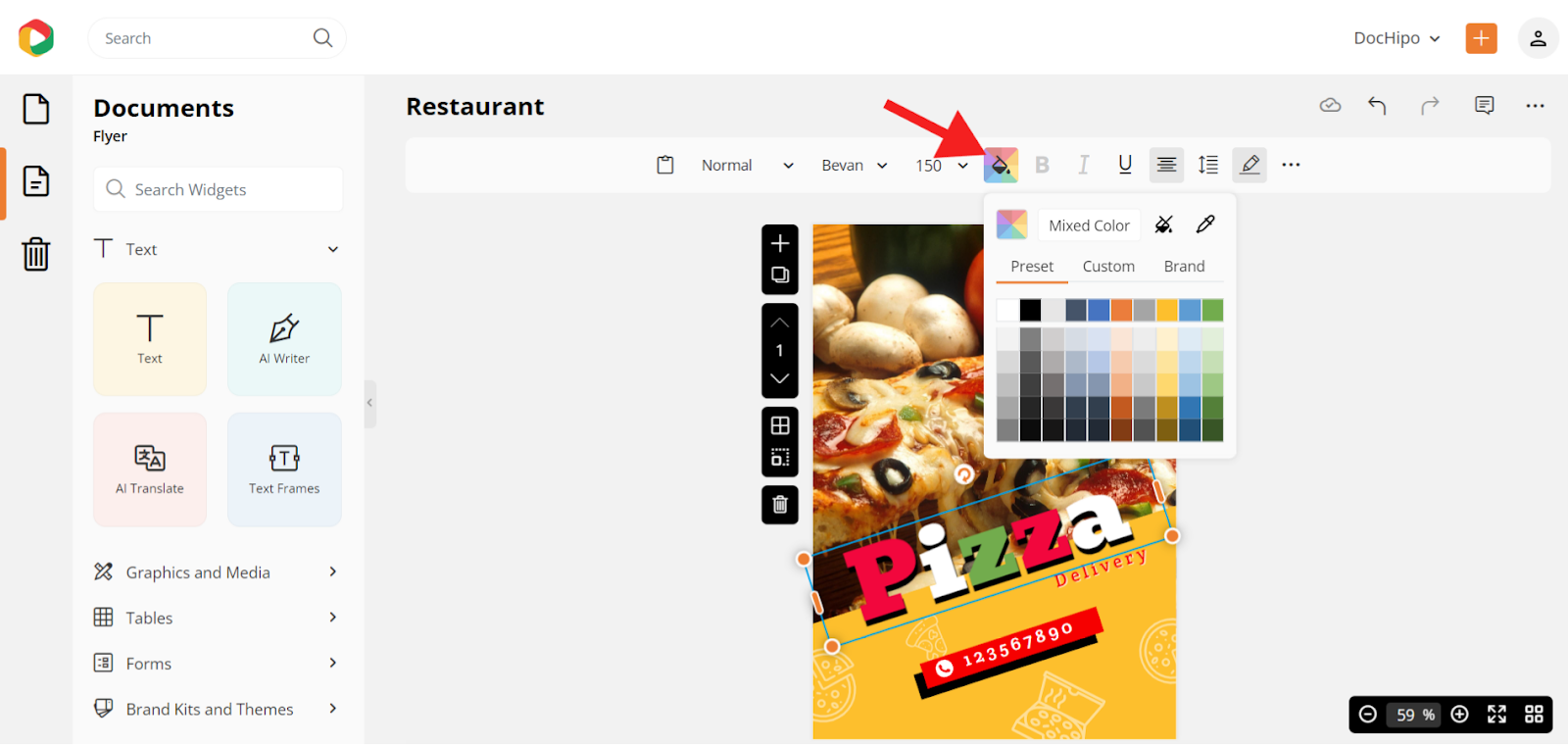This screenshot has width=1568, height=745.
Task: Expand Graphics and Media section
Action: [333, 571]
